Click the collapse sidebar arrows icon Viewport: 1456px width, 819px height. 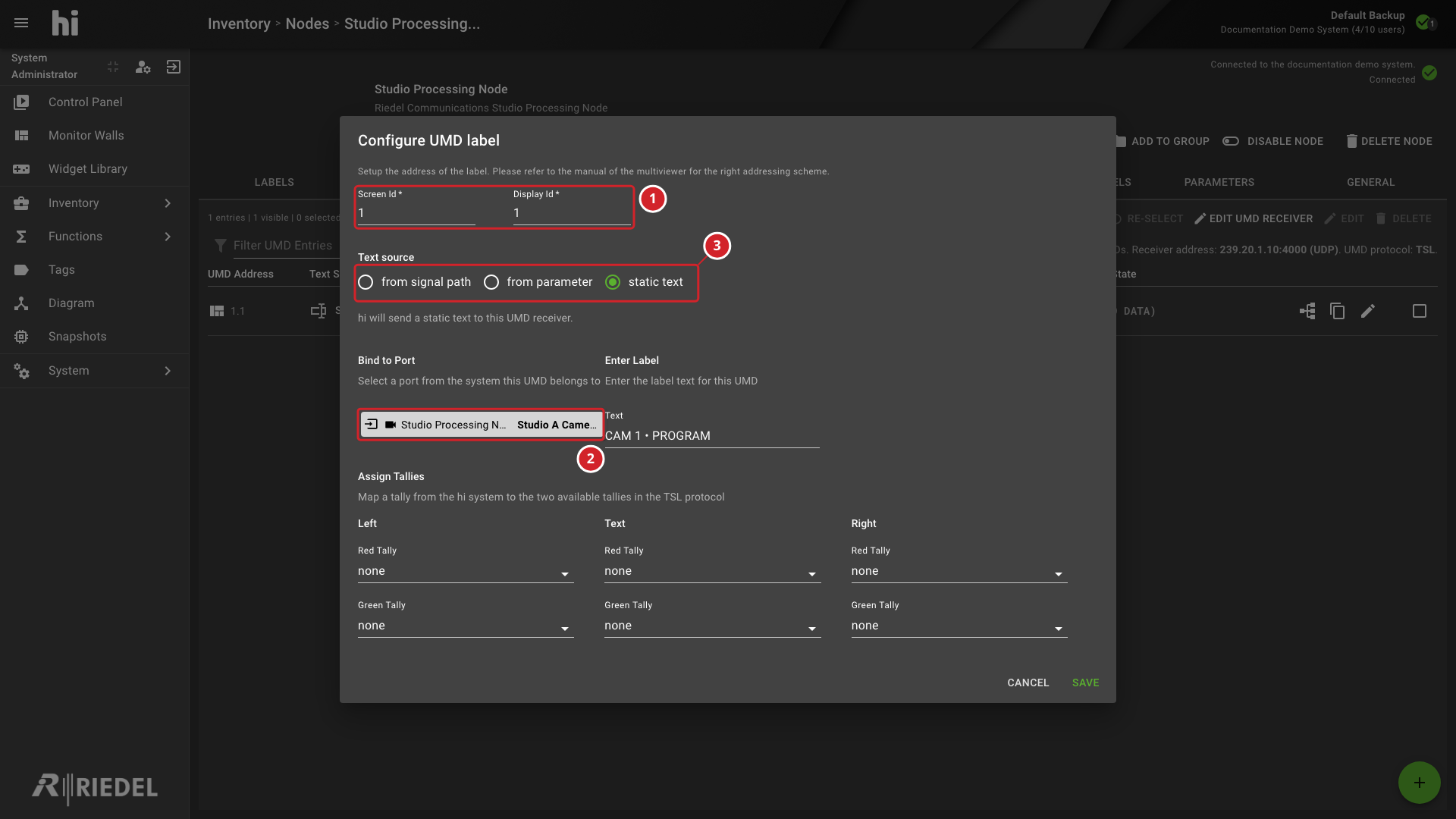point(113,67)
